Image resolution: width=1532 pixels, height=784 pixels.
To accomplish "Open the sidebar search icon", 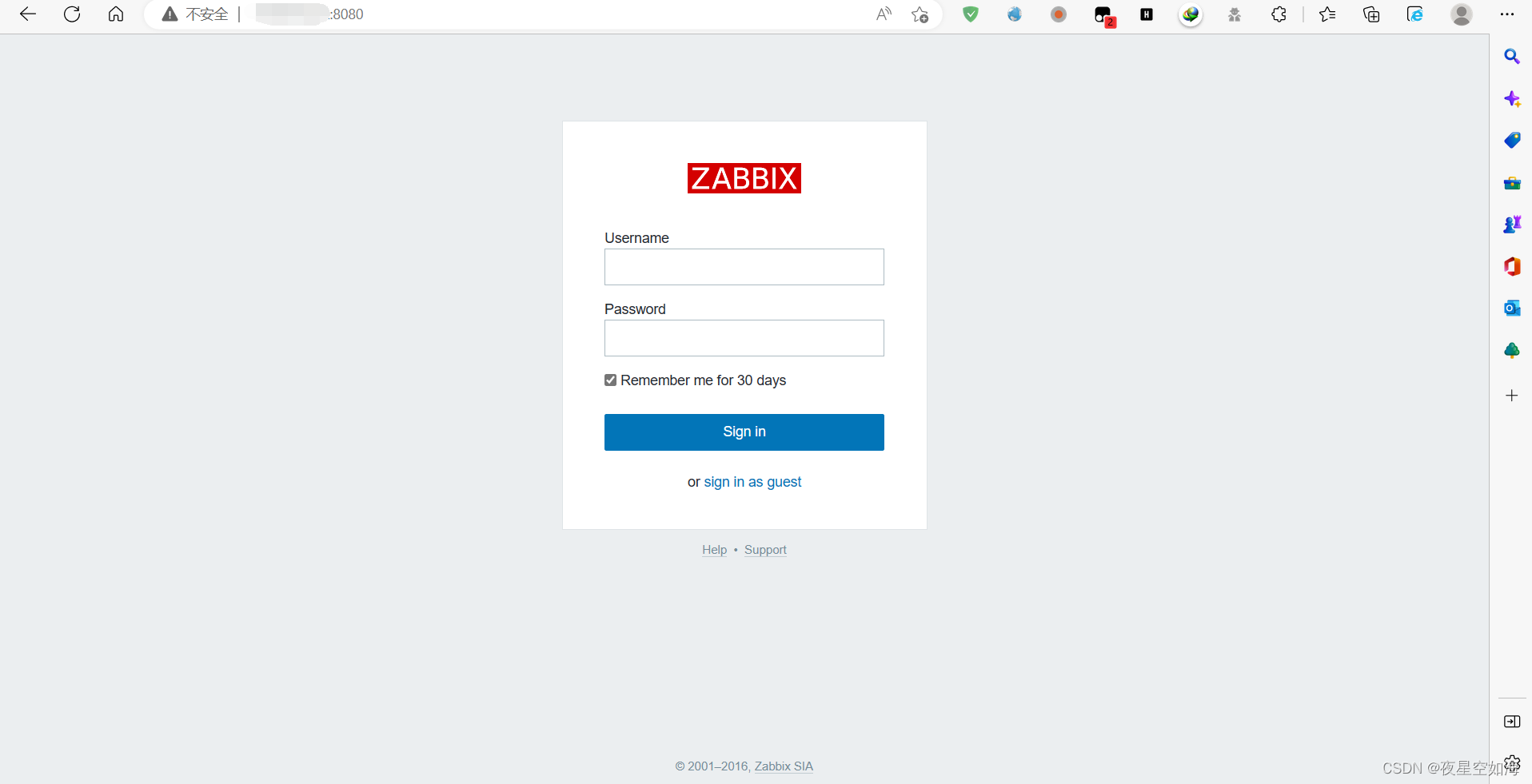I will click(x=1511, y=57).
